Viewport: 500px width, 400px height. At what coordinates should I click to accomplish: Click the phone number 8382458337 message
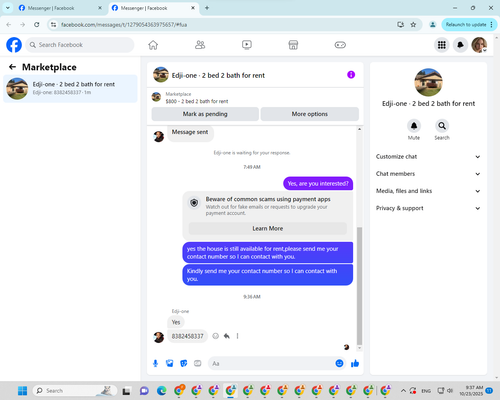pos(187,336)
